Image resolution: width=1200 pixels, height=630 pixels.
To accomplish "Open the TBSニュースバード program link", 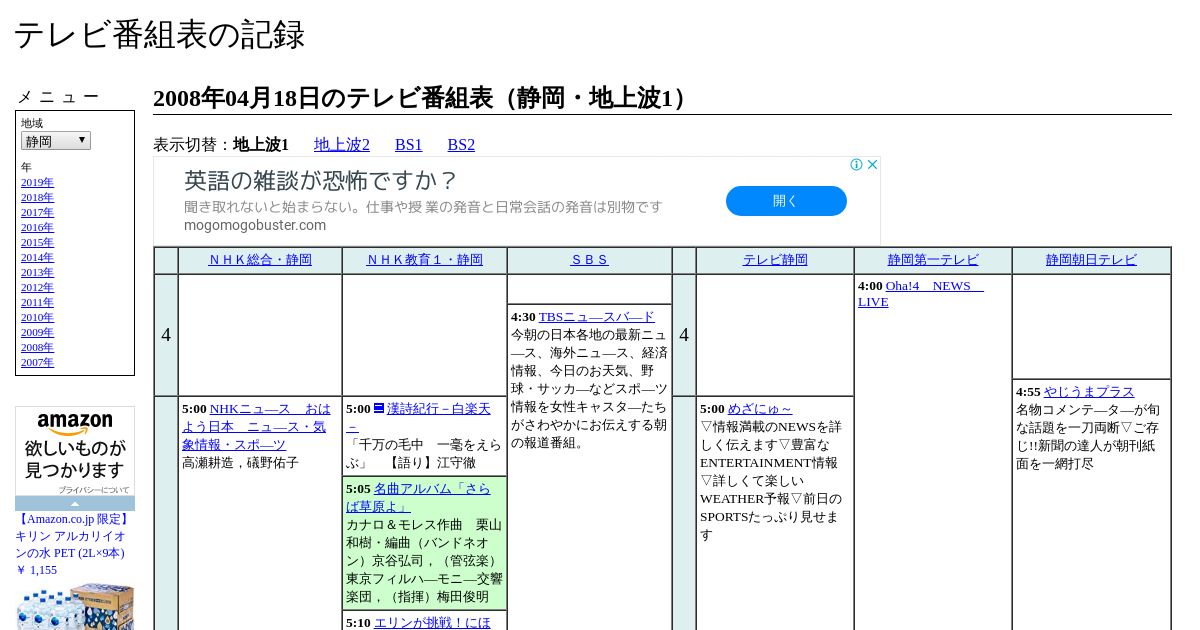I will (597, 317).
